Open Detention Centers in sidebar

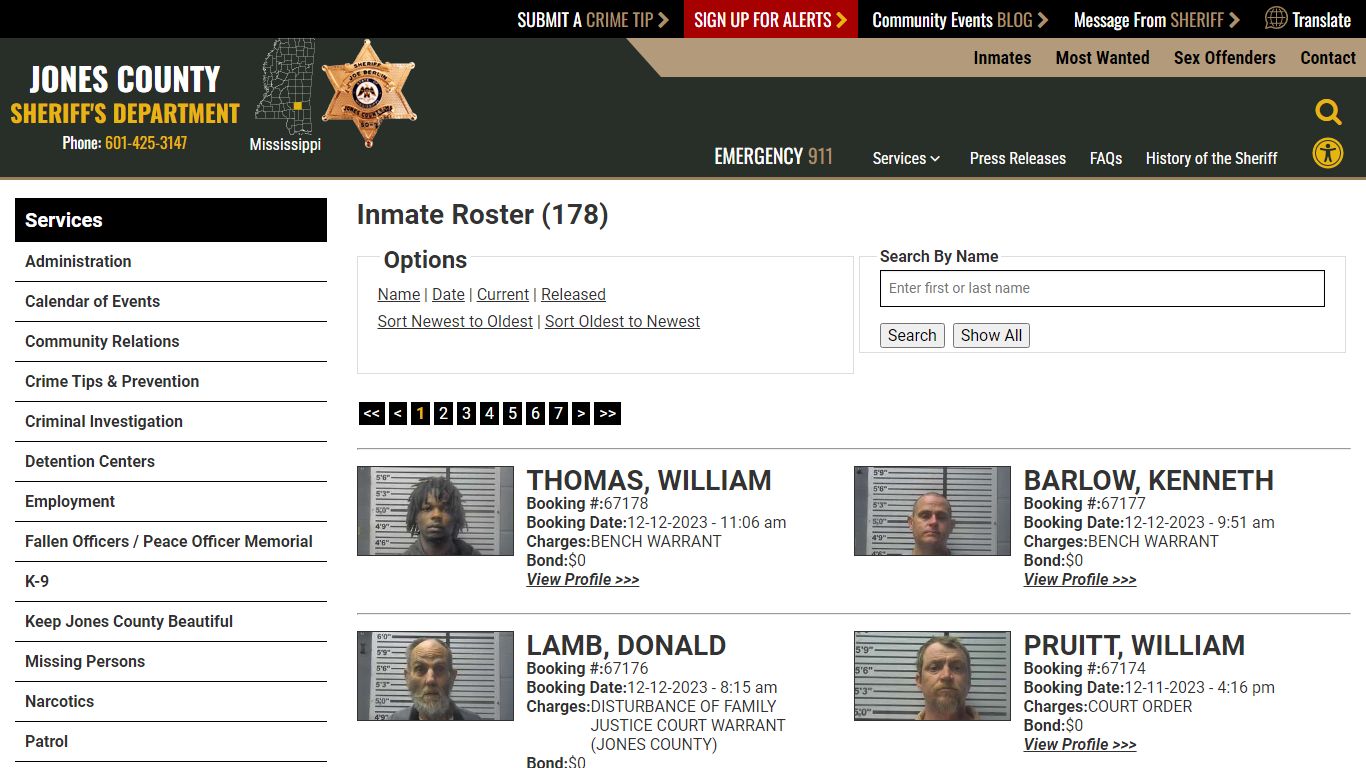coord(171,462)
